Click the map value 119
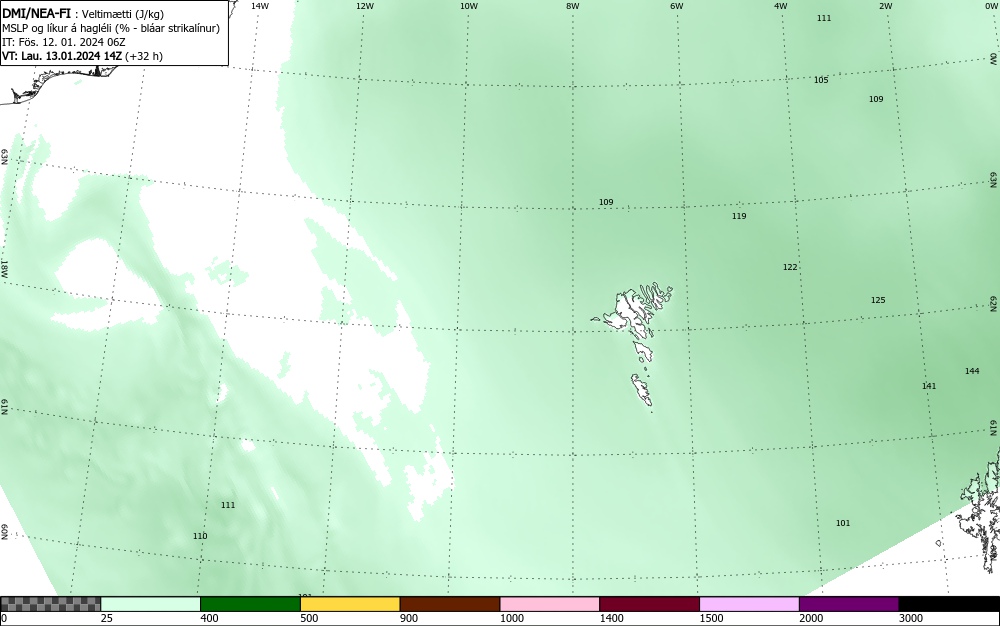Image resolution: width=1000 pixels, height=626 pixels. point(739,216)
